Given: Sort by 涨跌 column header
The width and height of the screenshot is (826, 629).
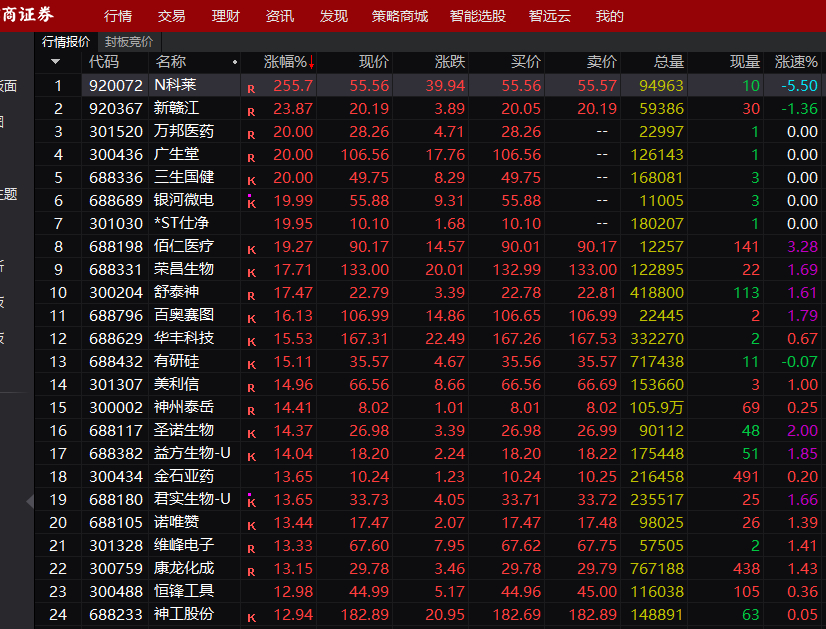Looking at the screenshot, I should (x=450, y=62).
